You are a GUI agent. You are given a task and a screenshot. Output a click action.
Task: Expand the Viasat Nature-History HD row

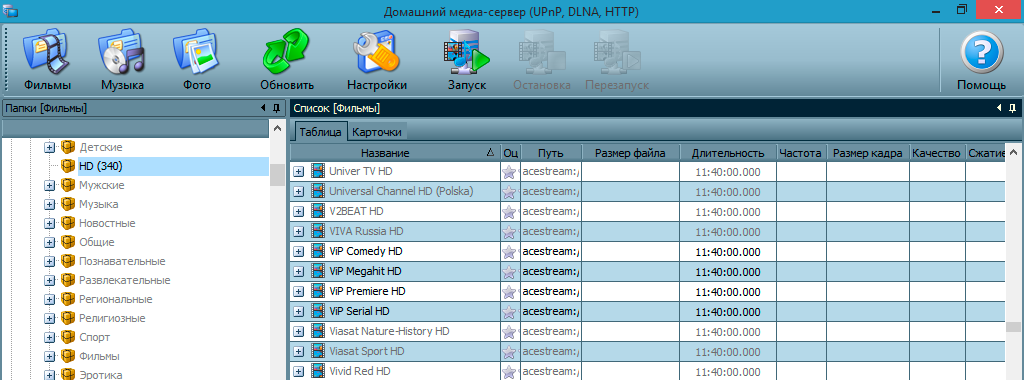click(298, 332)
